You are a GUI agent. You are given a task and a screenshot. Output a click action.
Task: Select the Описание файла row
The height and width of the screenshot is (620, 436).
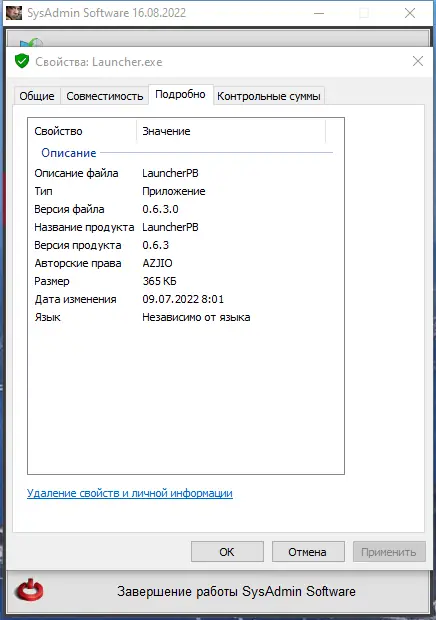tap(186, 173)
